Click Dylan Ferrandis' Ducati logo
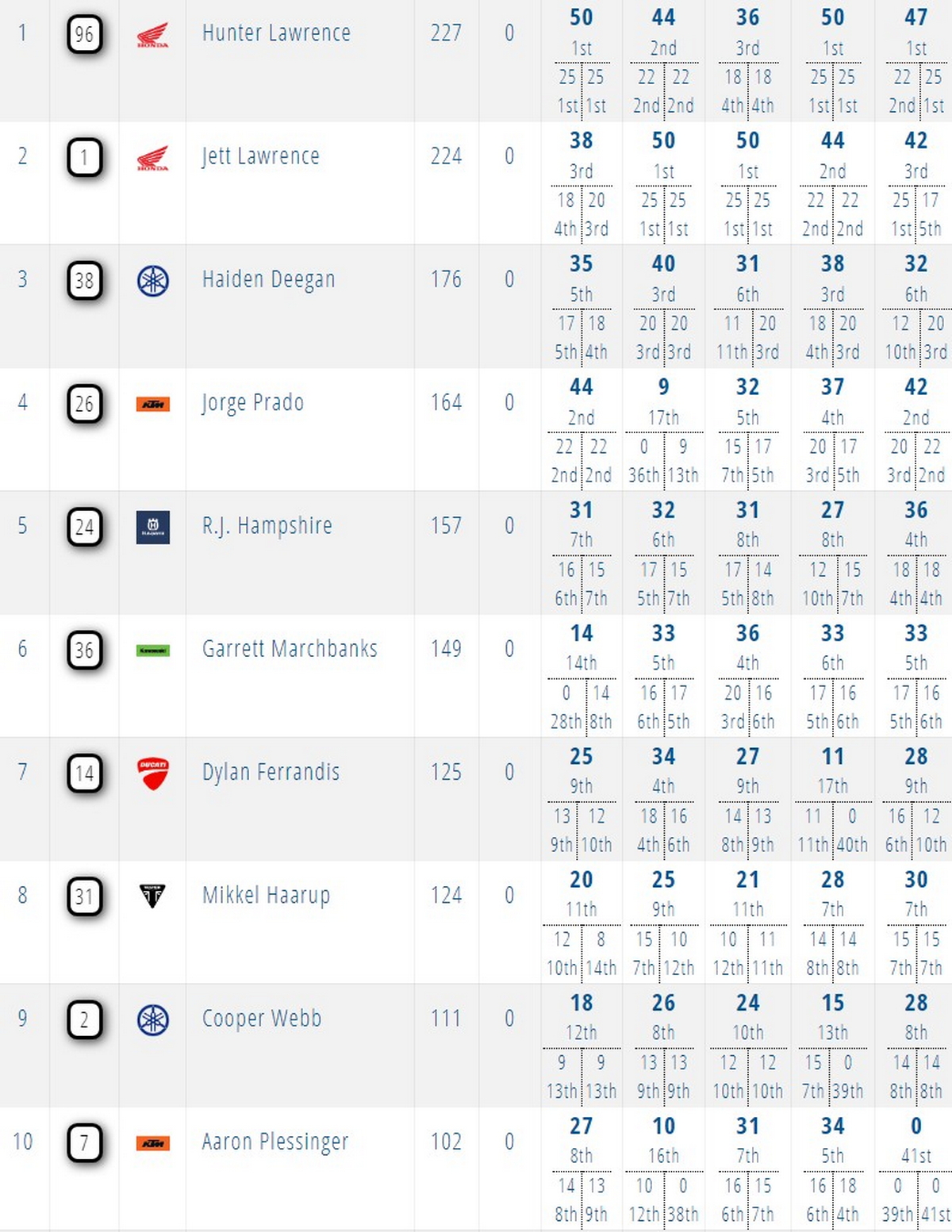The width and height of the screenshot is (952, 1232). coord(152,773)
